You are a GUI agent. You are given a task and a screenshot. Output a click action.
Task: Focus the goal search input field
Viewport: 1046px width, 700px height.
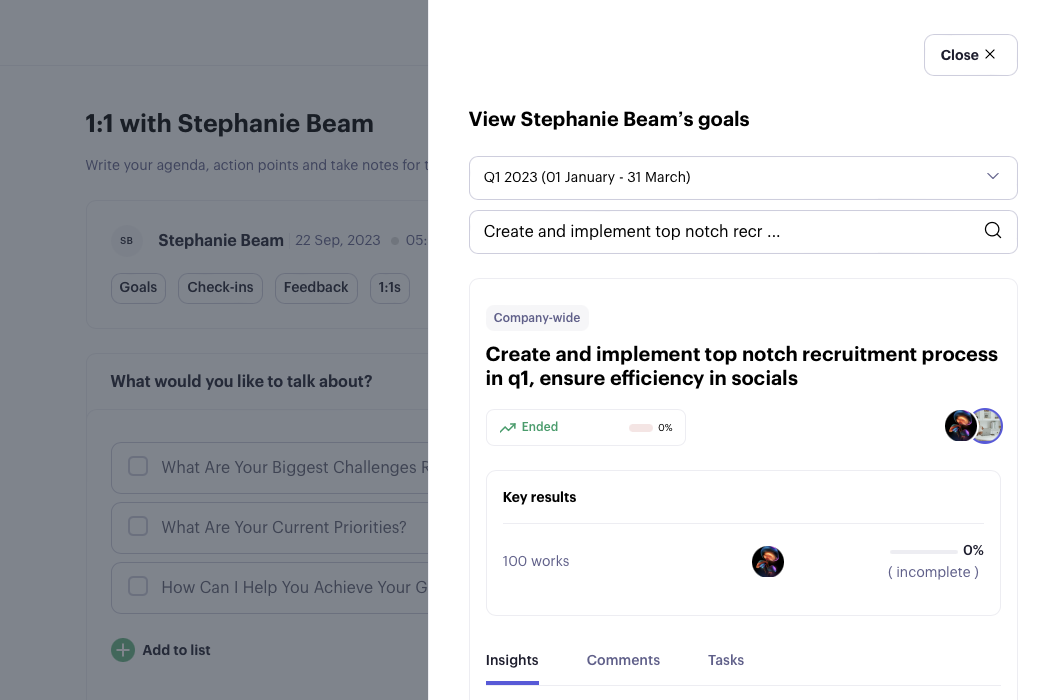[742, 232]
